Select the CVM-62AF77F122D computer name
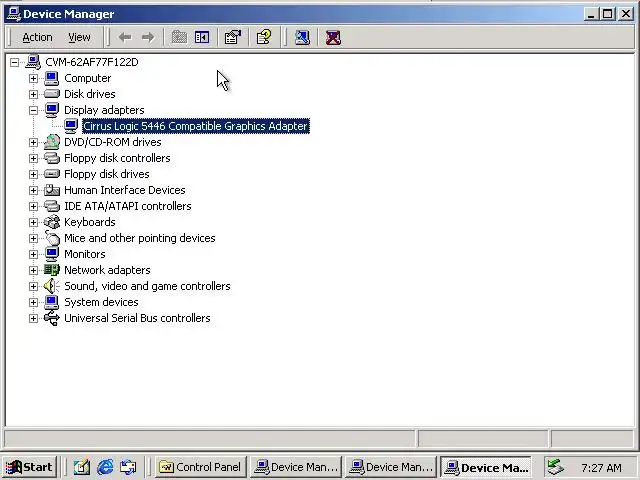The height and width of the screenshot is (480, 640). coord(92,62)
